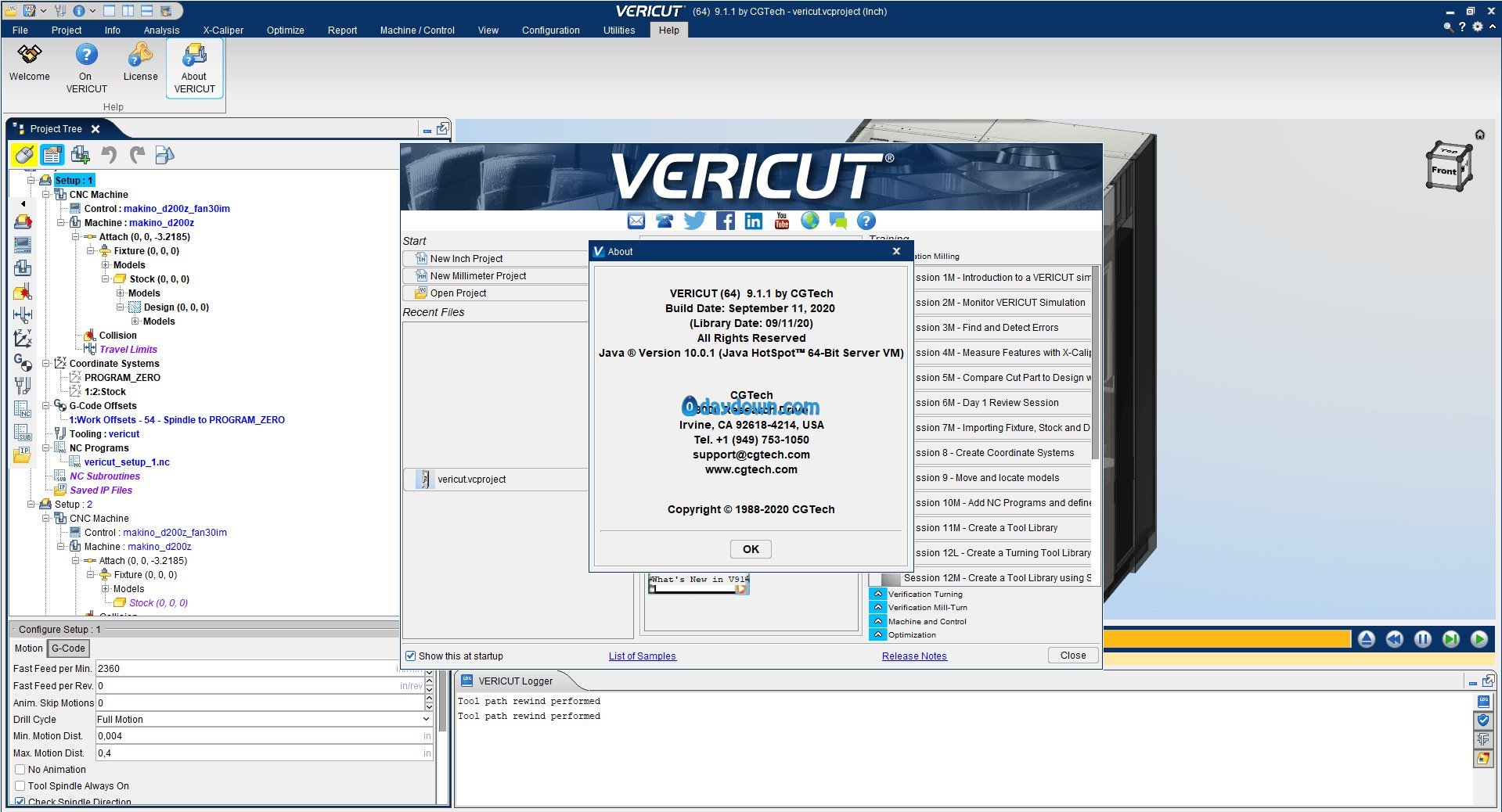Click the Front face of the view cube
Screen dimensions: 1502x812
click(x=1443, y=171)
